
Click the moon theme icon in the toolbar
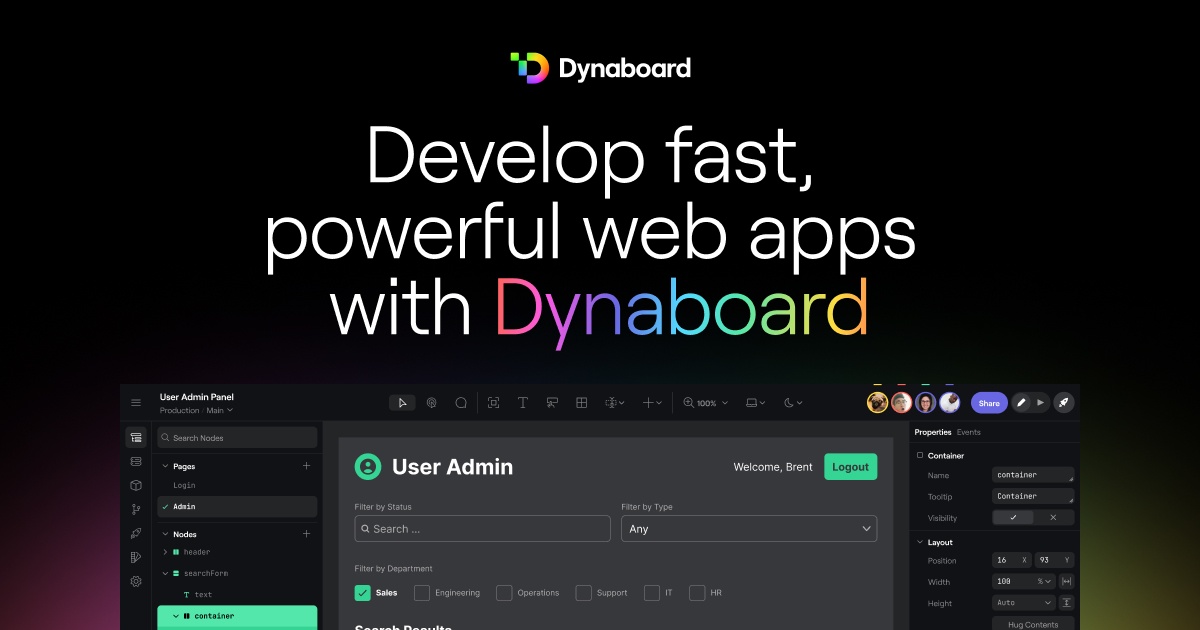(x=789, y=402)
